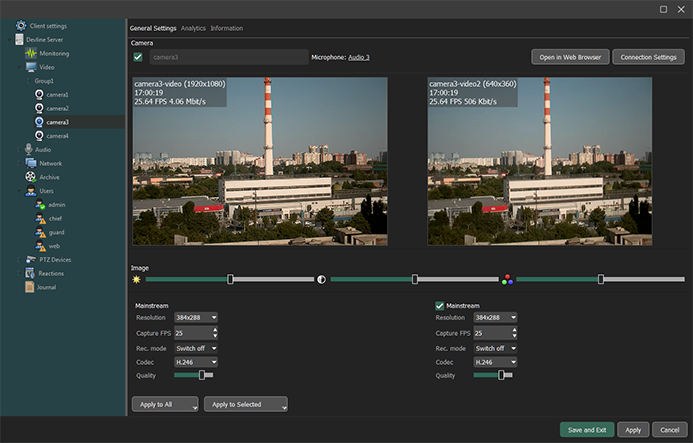Adjust left Mainstream Quality slider
The image size is (693, 443).
(x=202, y=375)
